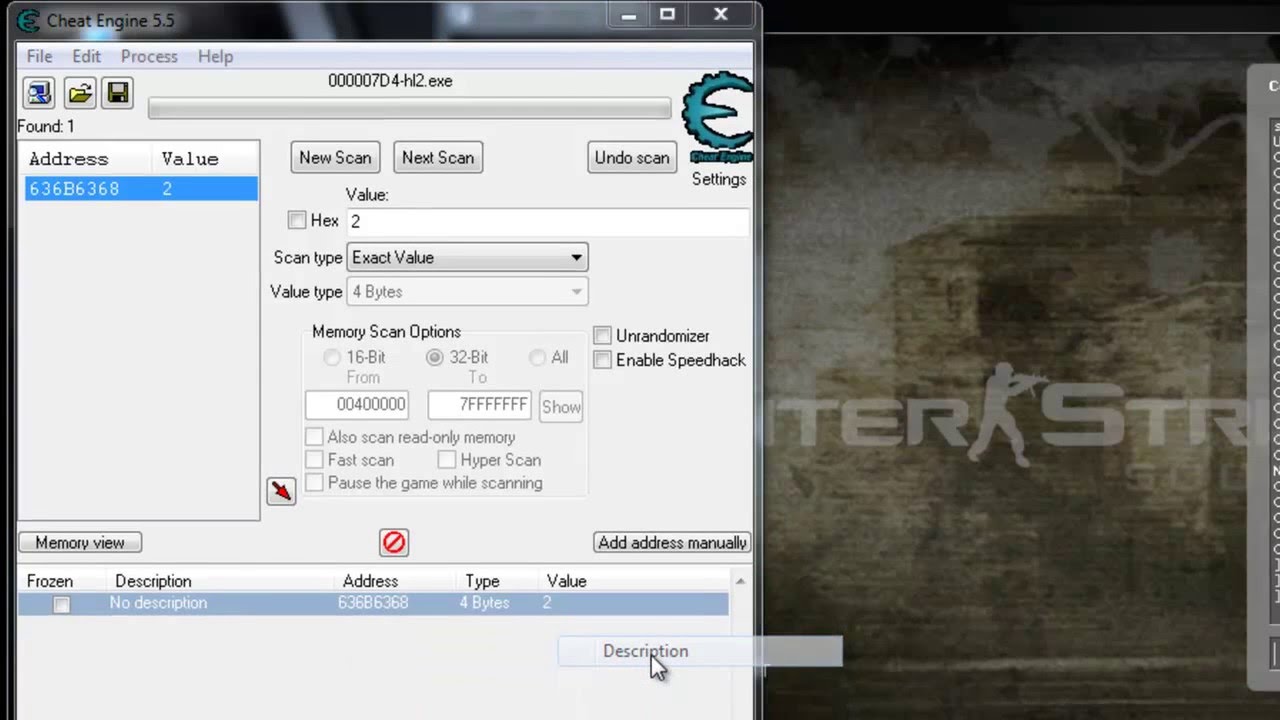Select the All radio button
Viewport: 1280px width, 720px height.
(x=538, y=357)
